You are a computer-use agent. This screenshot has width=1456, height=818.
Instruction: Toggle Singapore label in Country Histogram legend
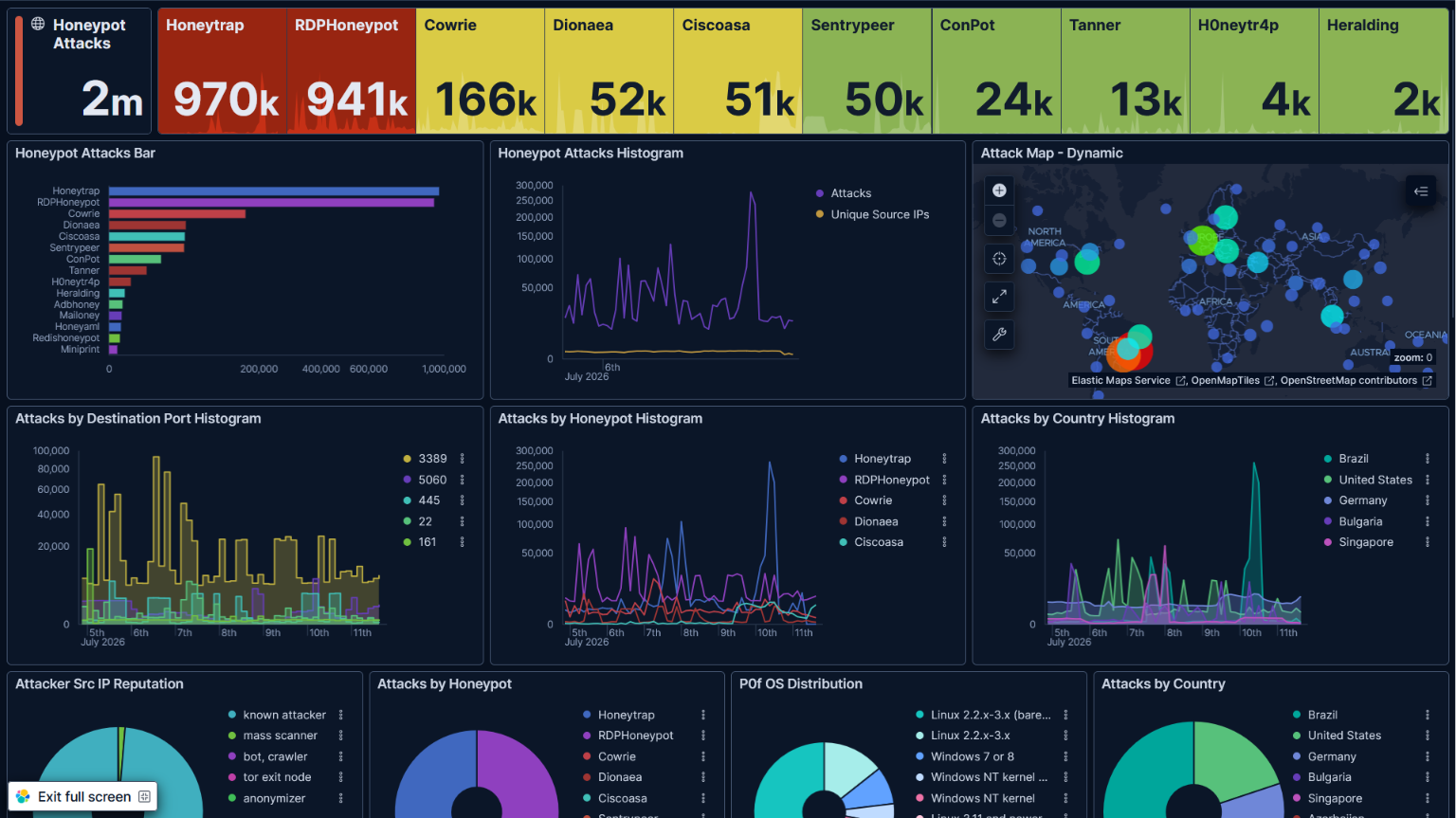coord(1366,542)
